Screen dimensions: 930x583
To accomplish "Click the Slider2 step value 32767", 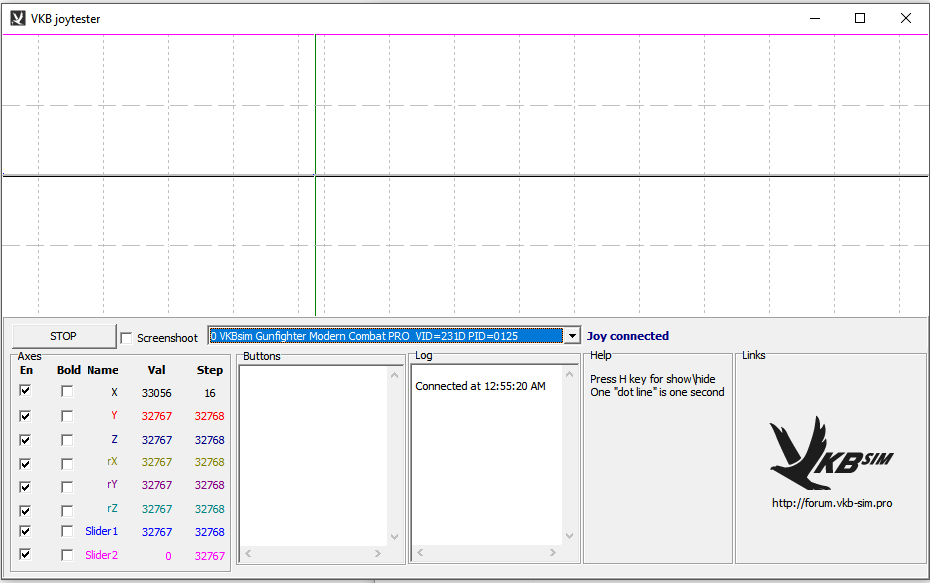I will (x=210, y=556).
